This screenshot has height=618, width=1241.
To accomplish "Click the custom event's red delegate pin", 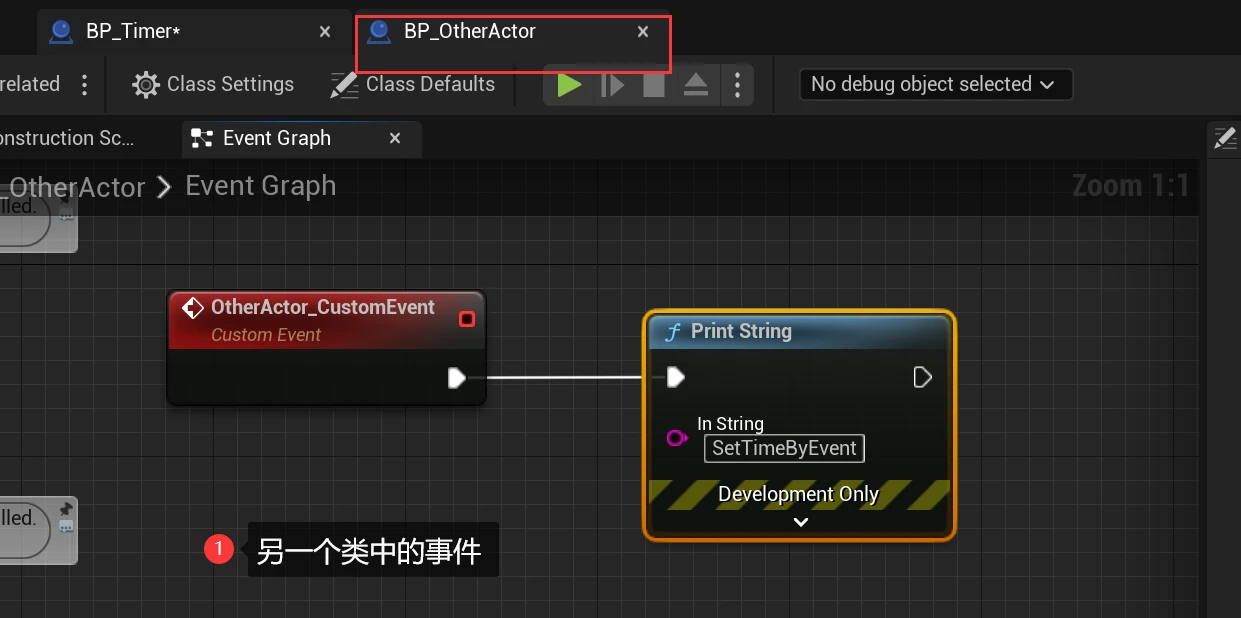I will [x=466, y=319].
